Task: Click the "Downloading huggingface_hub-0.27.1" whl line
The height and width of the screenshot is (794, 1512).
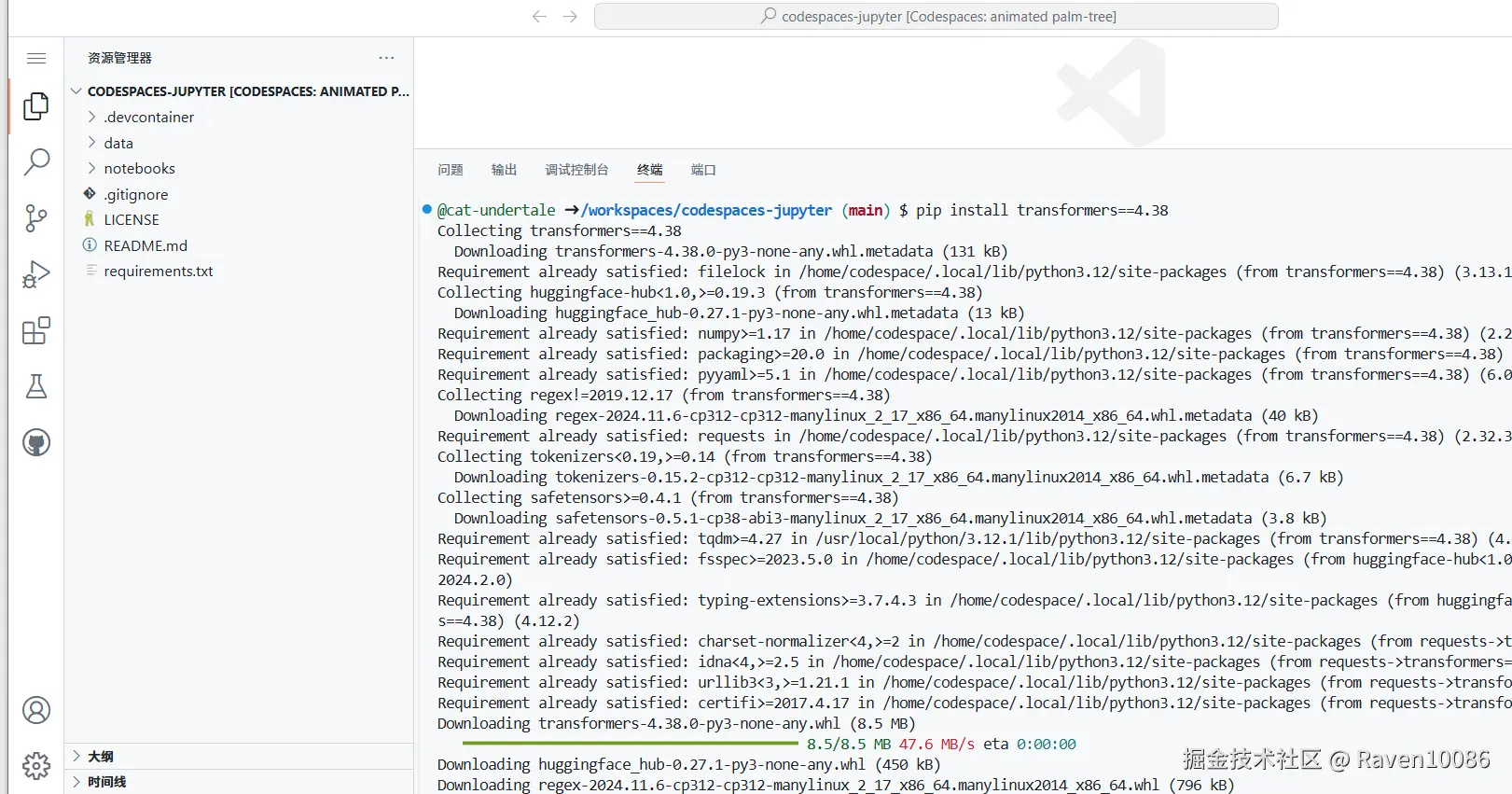Action: coord(689,764)
